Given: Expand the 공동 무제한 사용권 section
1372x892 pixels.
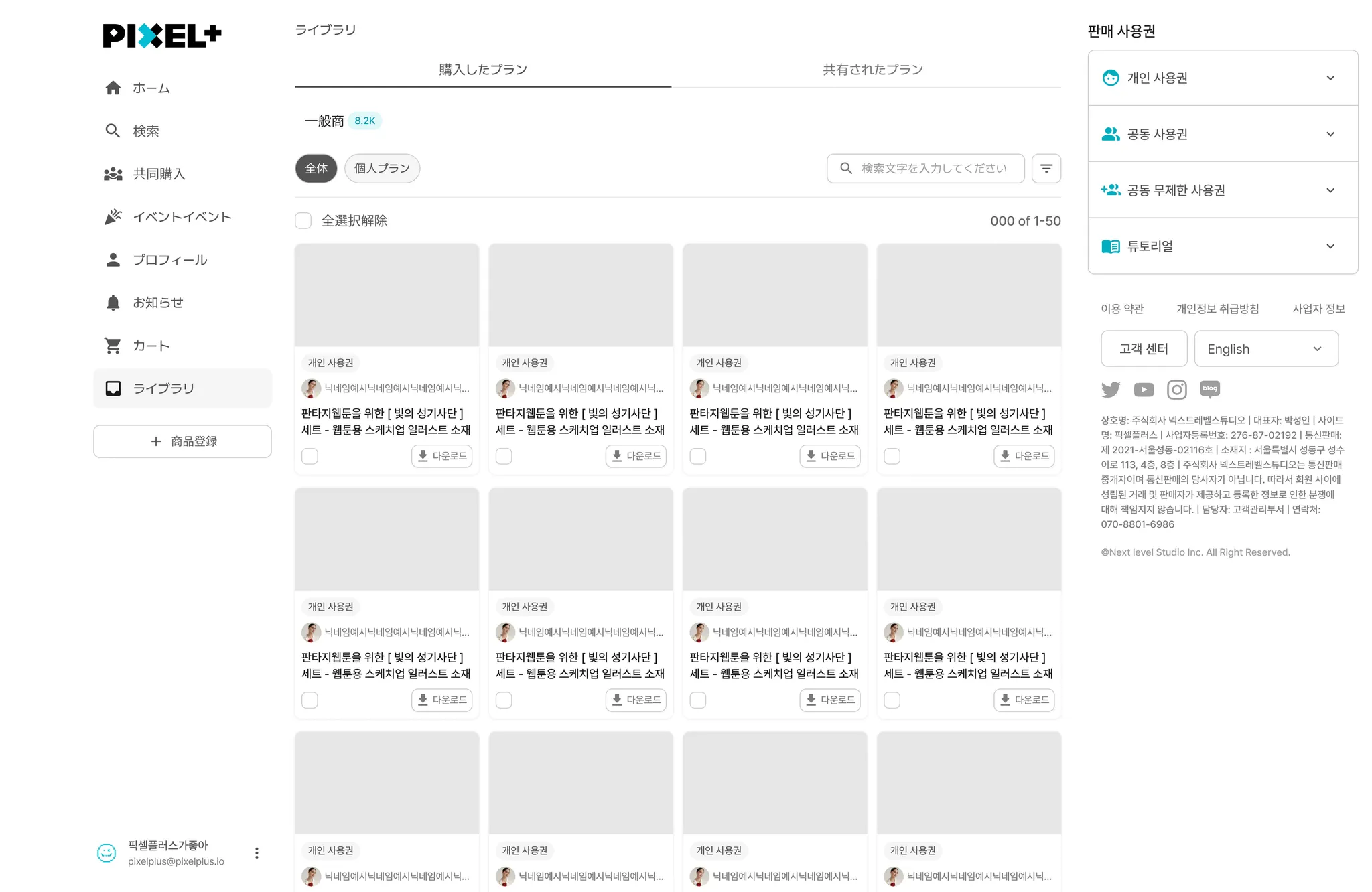Looking at the screenshot, I should pyautogui.click(x=1223, y=190).
